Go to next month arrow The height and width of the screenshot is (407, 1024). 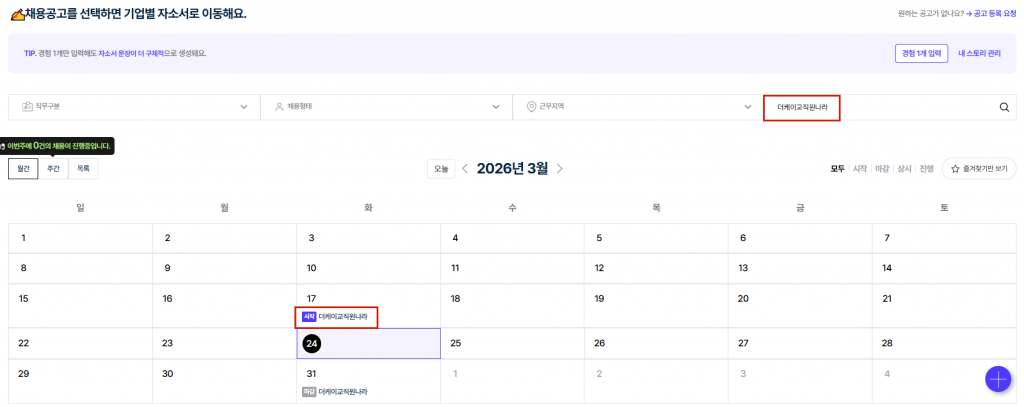[559, 169]
